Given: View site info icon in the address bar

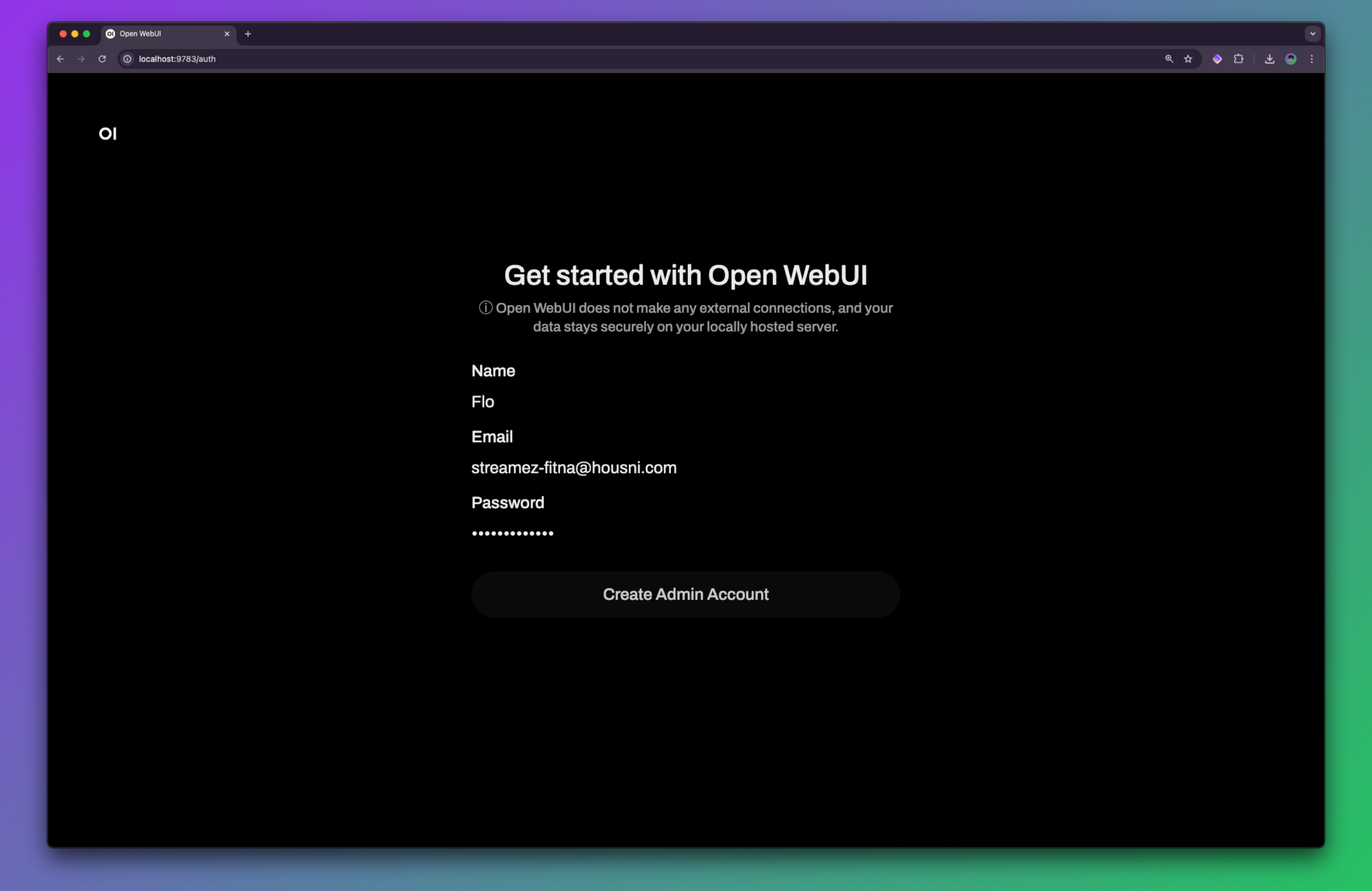Looking at the screenshot, I should (x=127, y=59).
